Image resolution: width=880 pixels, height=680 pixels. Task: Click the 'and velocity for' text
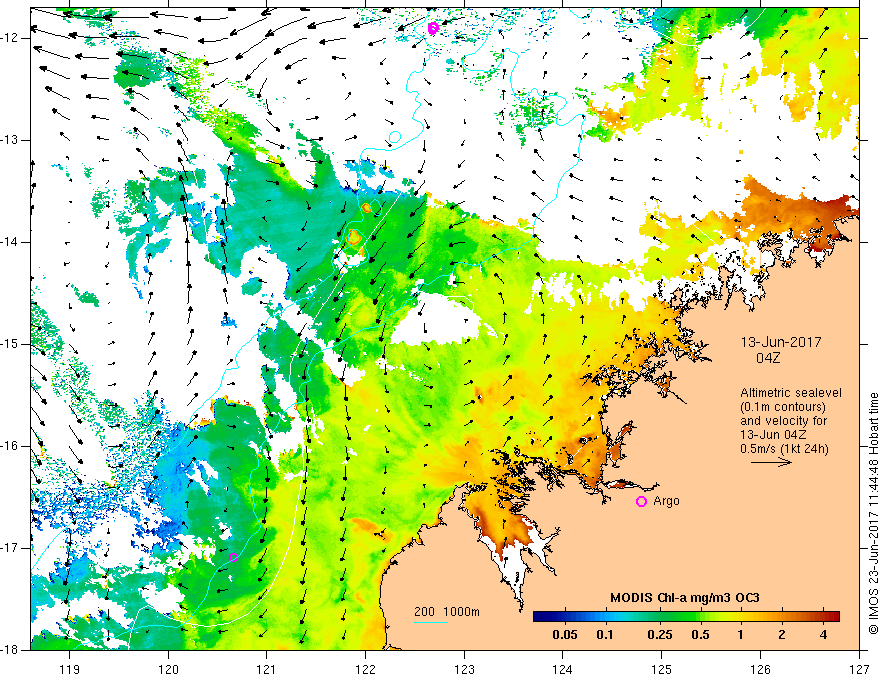tap(783, 421)
